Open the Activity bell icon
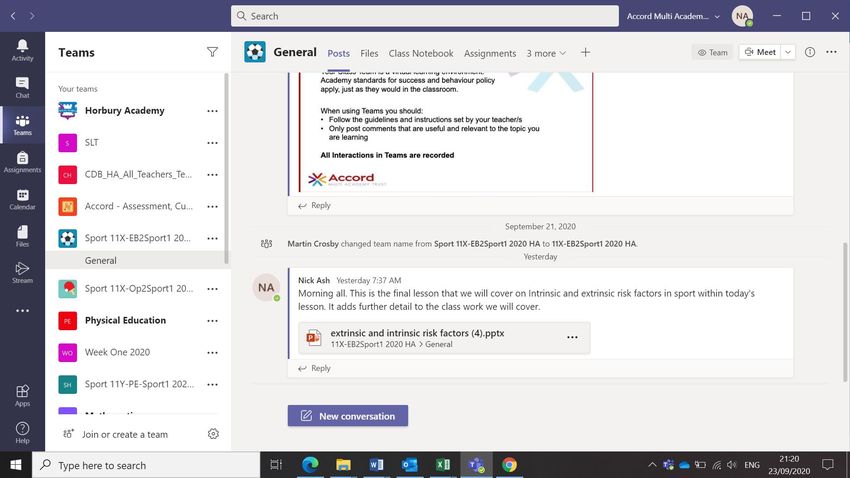 [22, 50]
